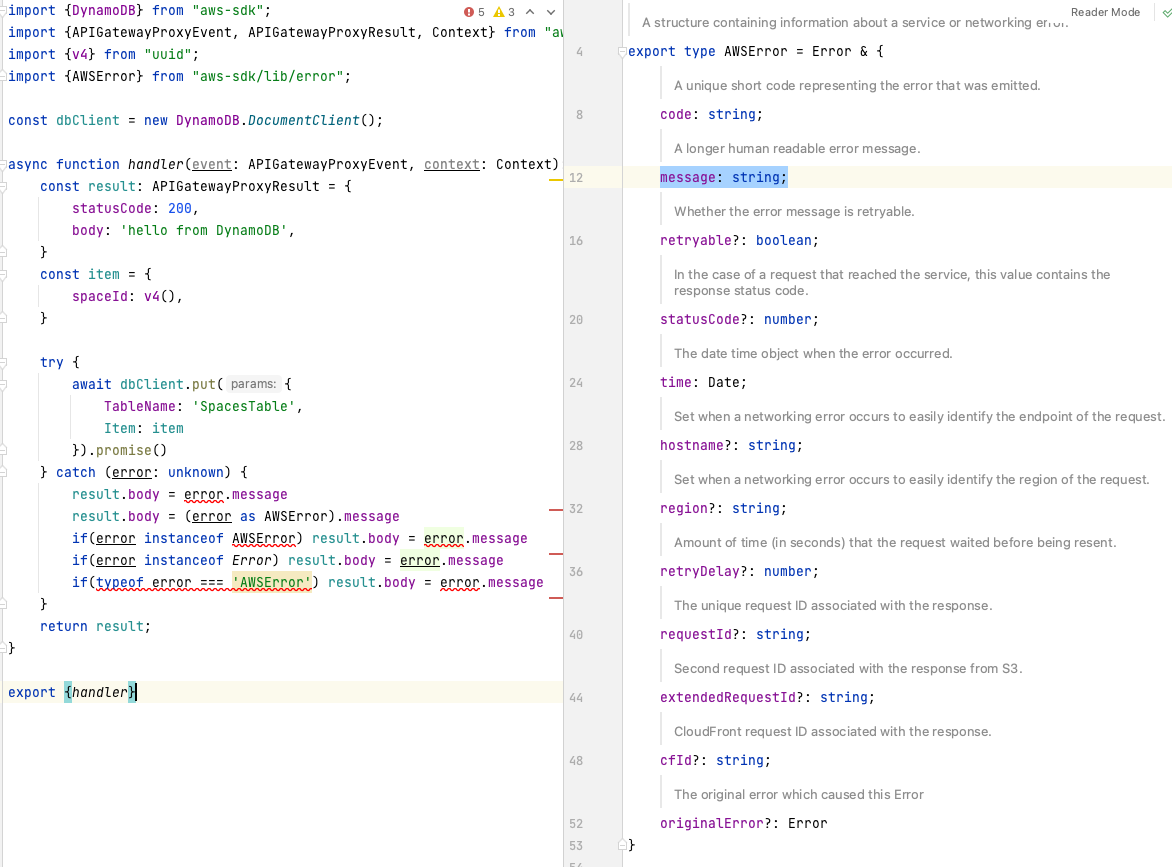Click spaceId: v4() line

(127, 297)
